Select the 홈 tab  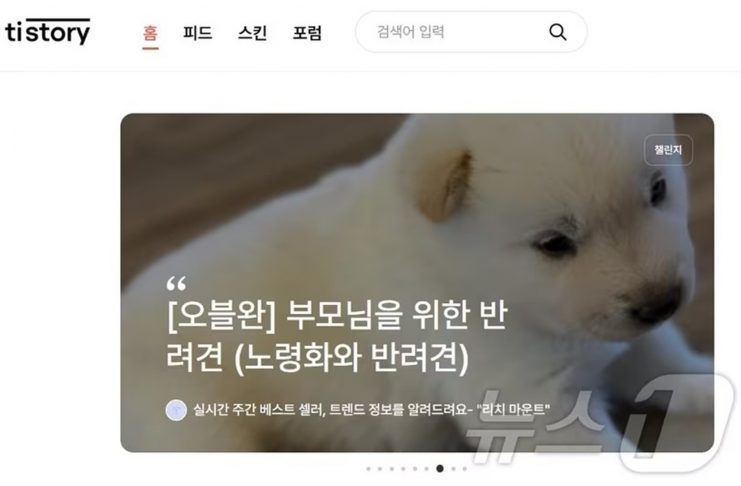tap(150, 33)
